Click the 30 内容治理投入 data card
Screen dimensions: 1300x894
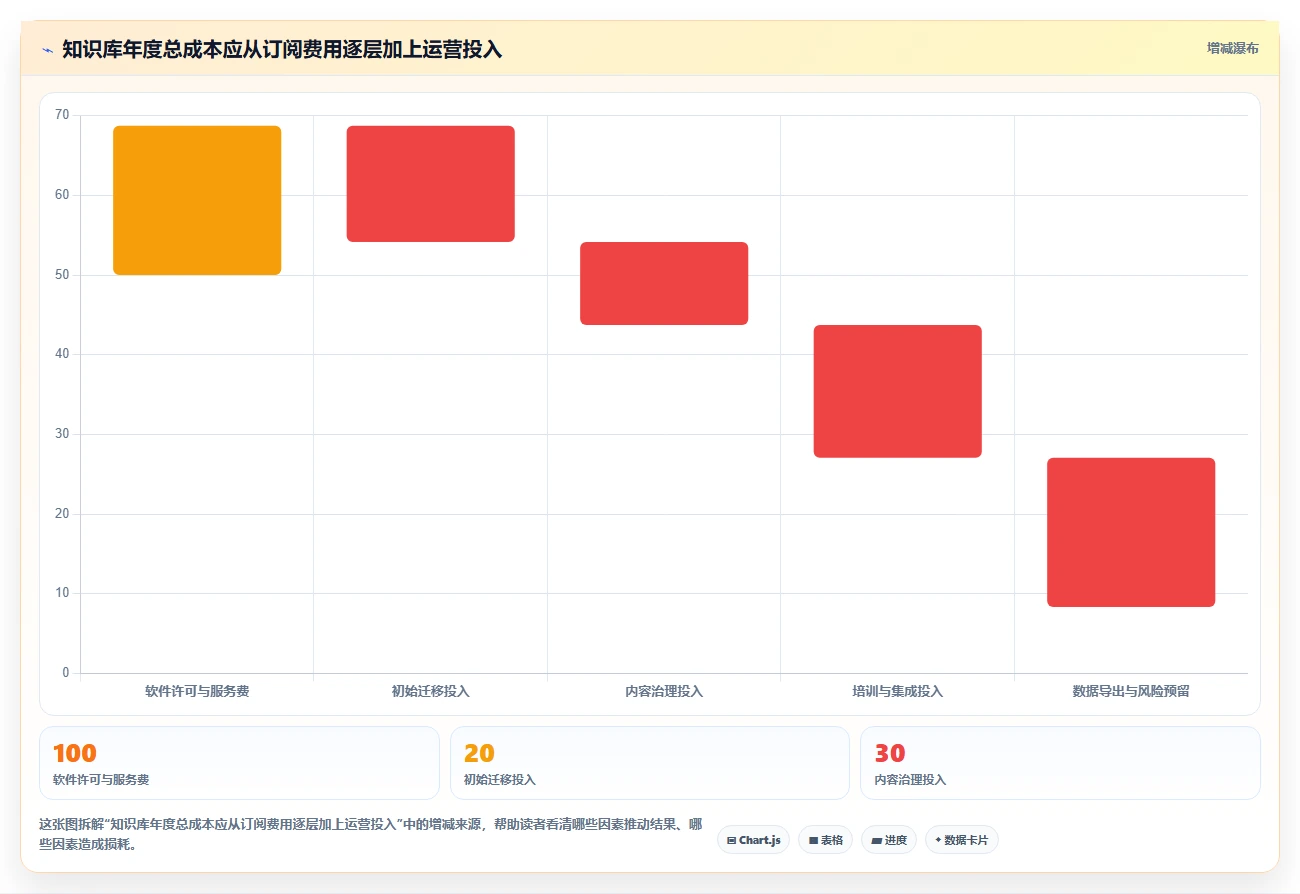pos(1060,763)
